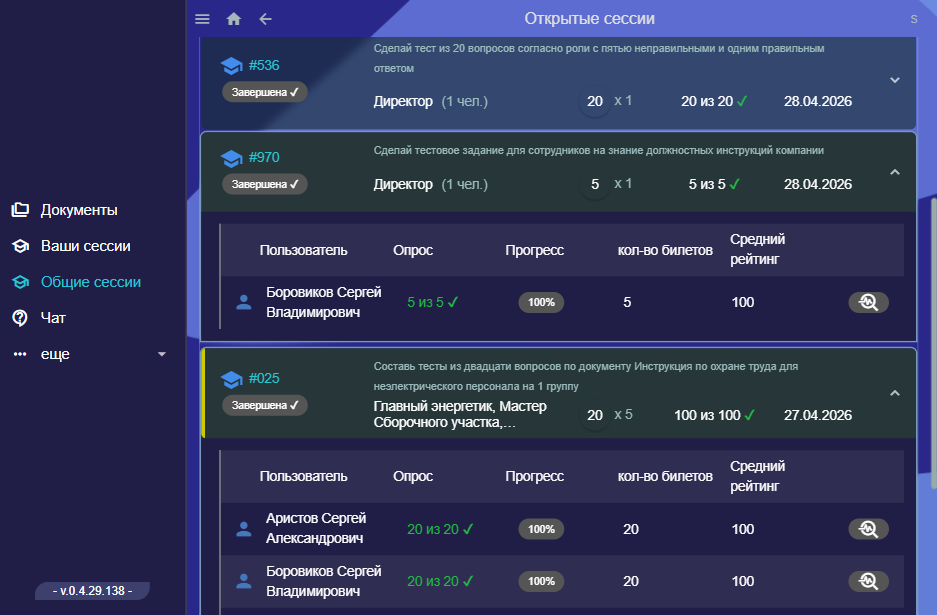This screenshot has width=937, height=615.
Task: Open session link #025
Action: pyautogui.click(x=264, y=378)
